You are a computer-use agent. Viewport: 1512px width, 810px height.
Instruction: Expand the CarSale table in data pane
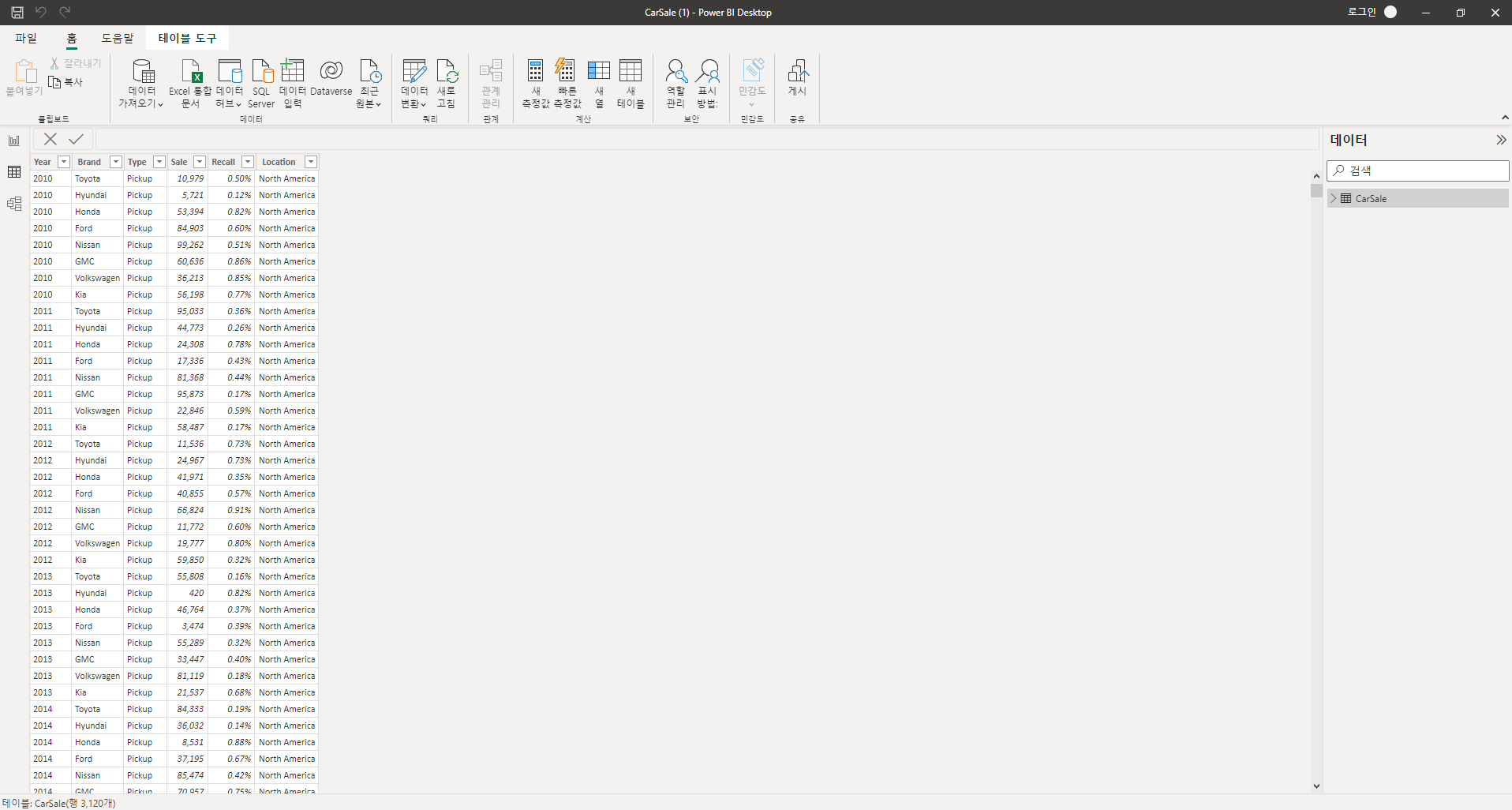[1334, 198]
